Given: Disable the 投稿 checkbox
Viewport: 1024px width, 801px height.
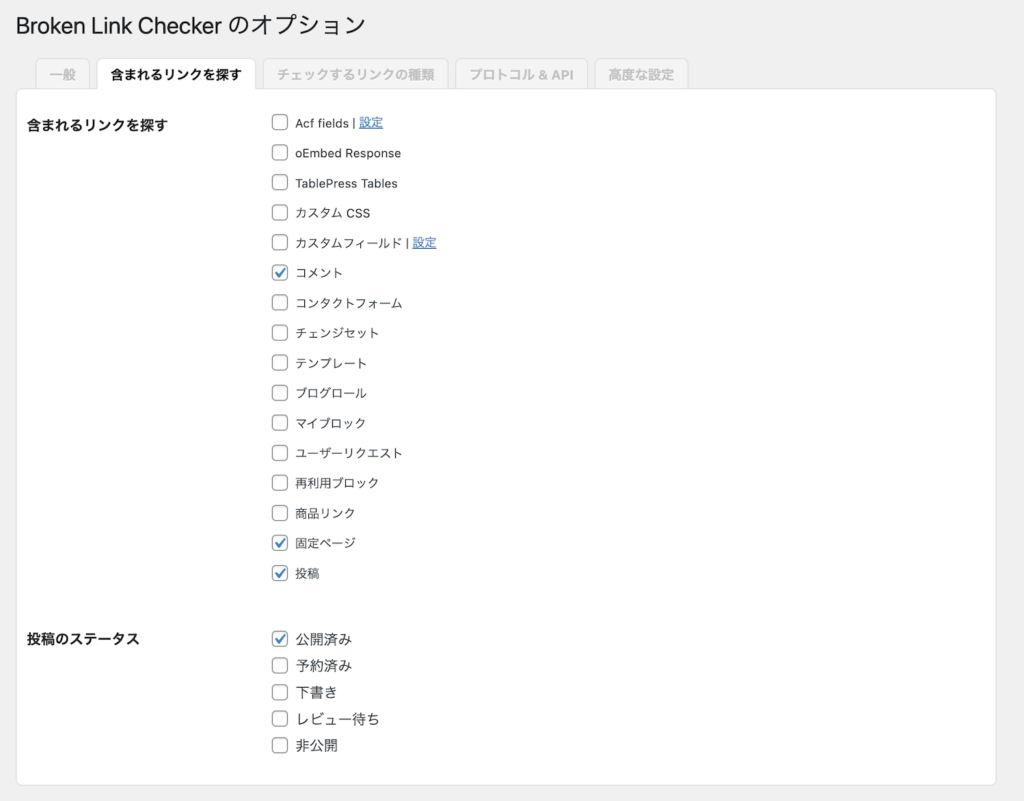Looking at the screenshot, I should (x=280, y=573).
